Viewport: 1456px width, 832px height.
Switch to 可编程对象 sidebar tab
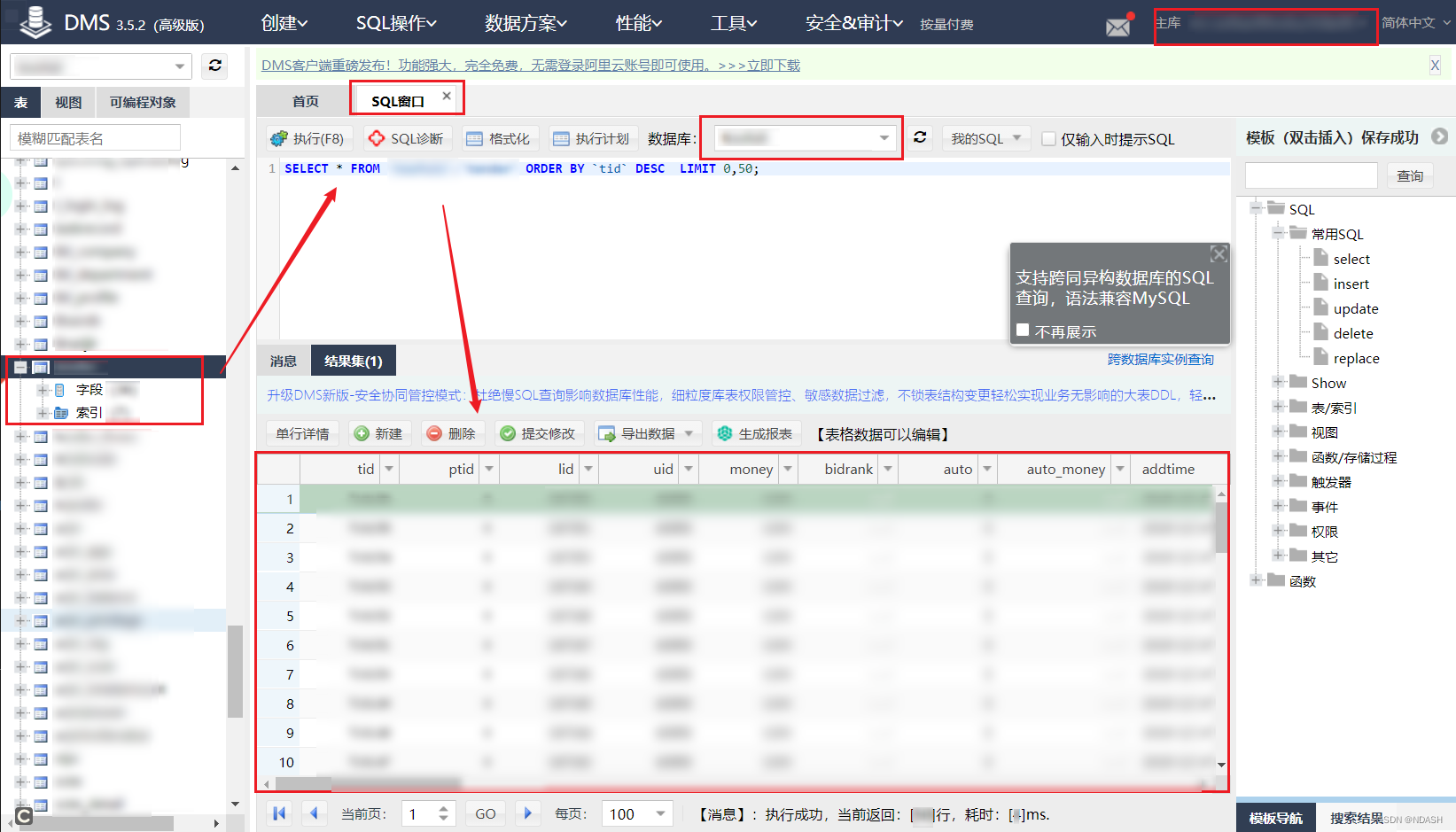(x=143, y=102)
